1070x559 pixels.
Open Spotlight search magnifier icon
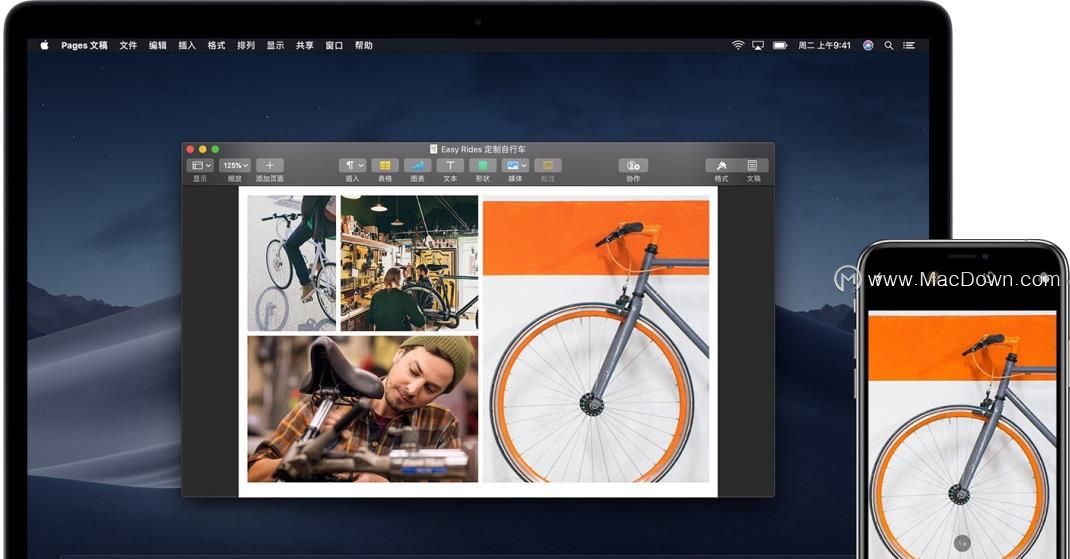[888, 45]
